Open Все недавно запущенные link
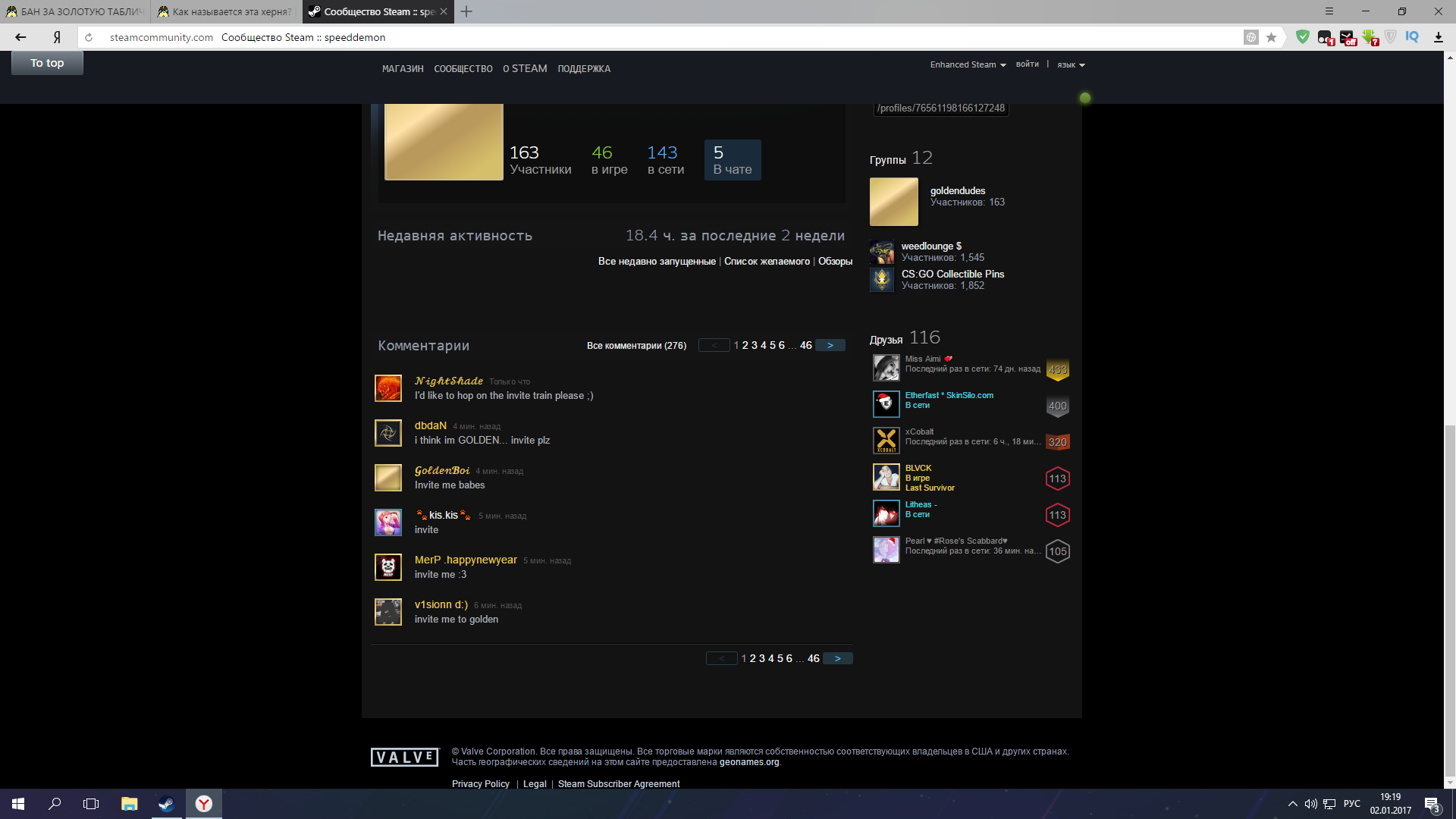Image resolution: width=1456 pixels, height=819 pixels. tap(657, 262)
